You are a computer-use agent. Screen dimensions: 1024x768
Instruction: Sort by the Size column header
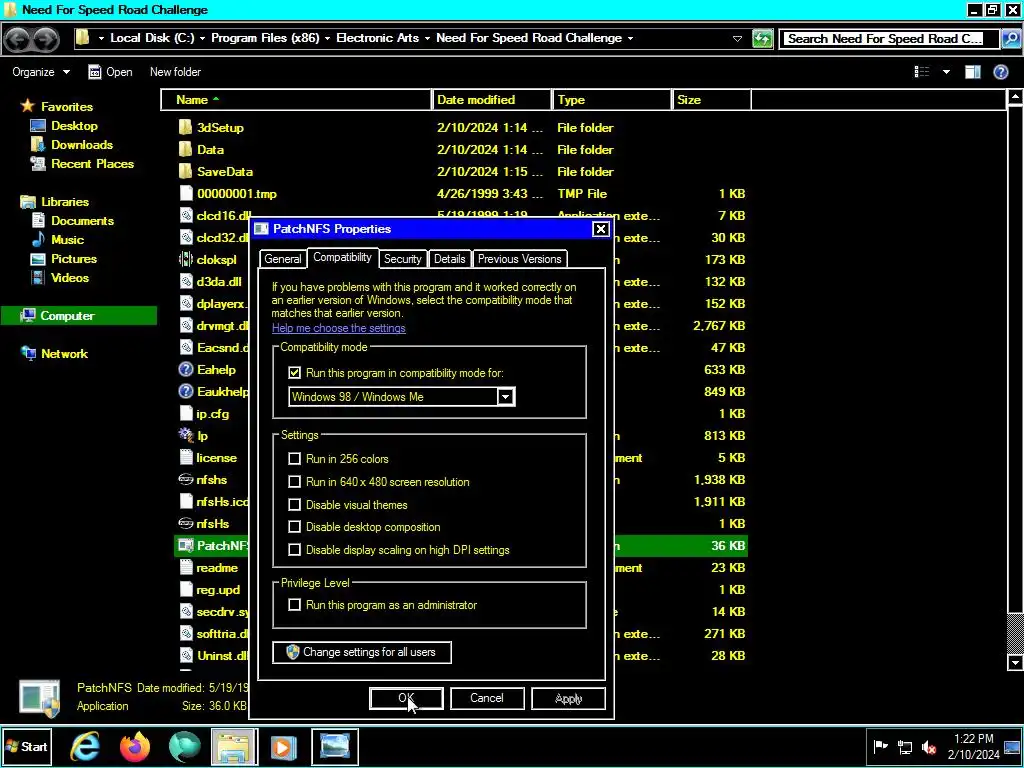[x=712, y=100]
